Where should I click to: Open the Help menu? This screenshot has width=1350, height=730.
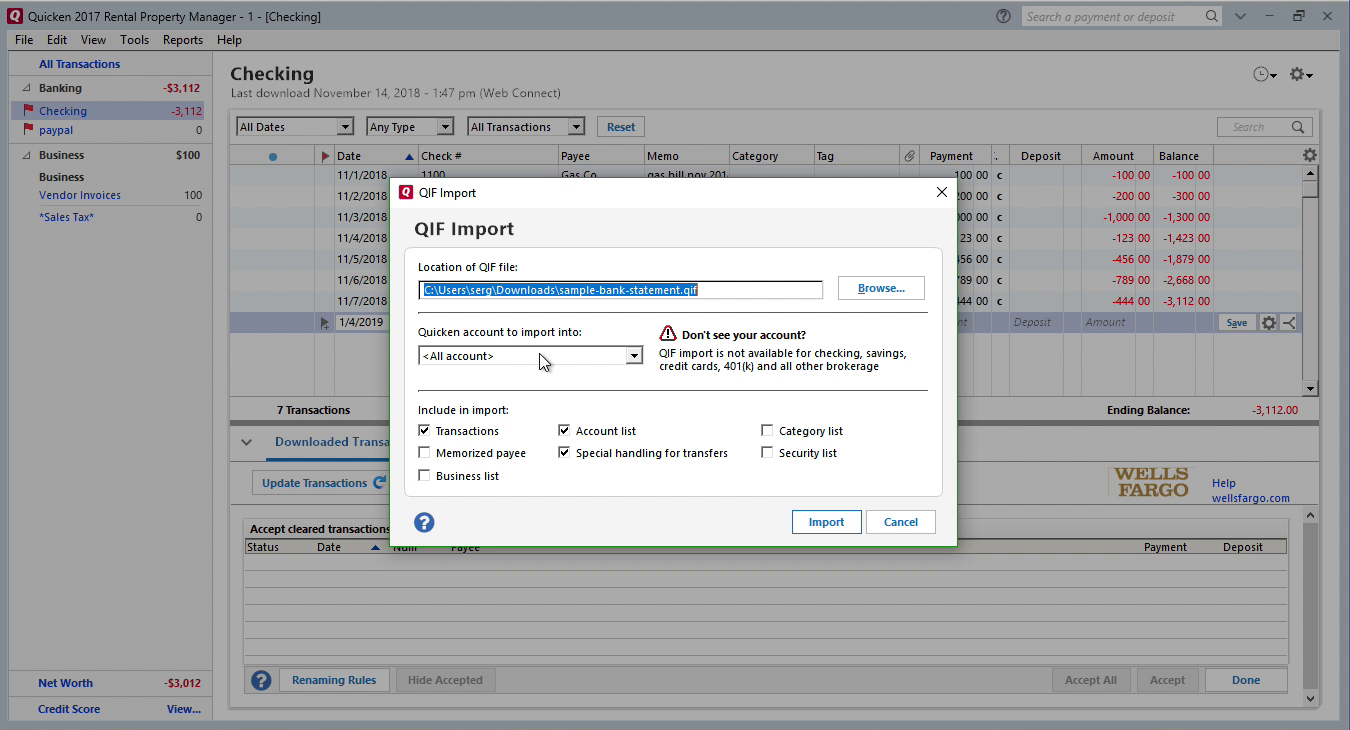pos(229,40)
